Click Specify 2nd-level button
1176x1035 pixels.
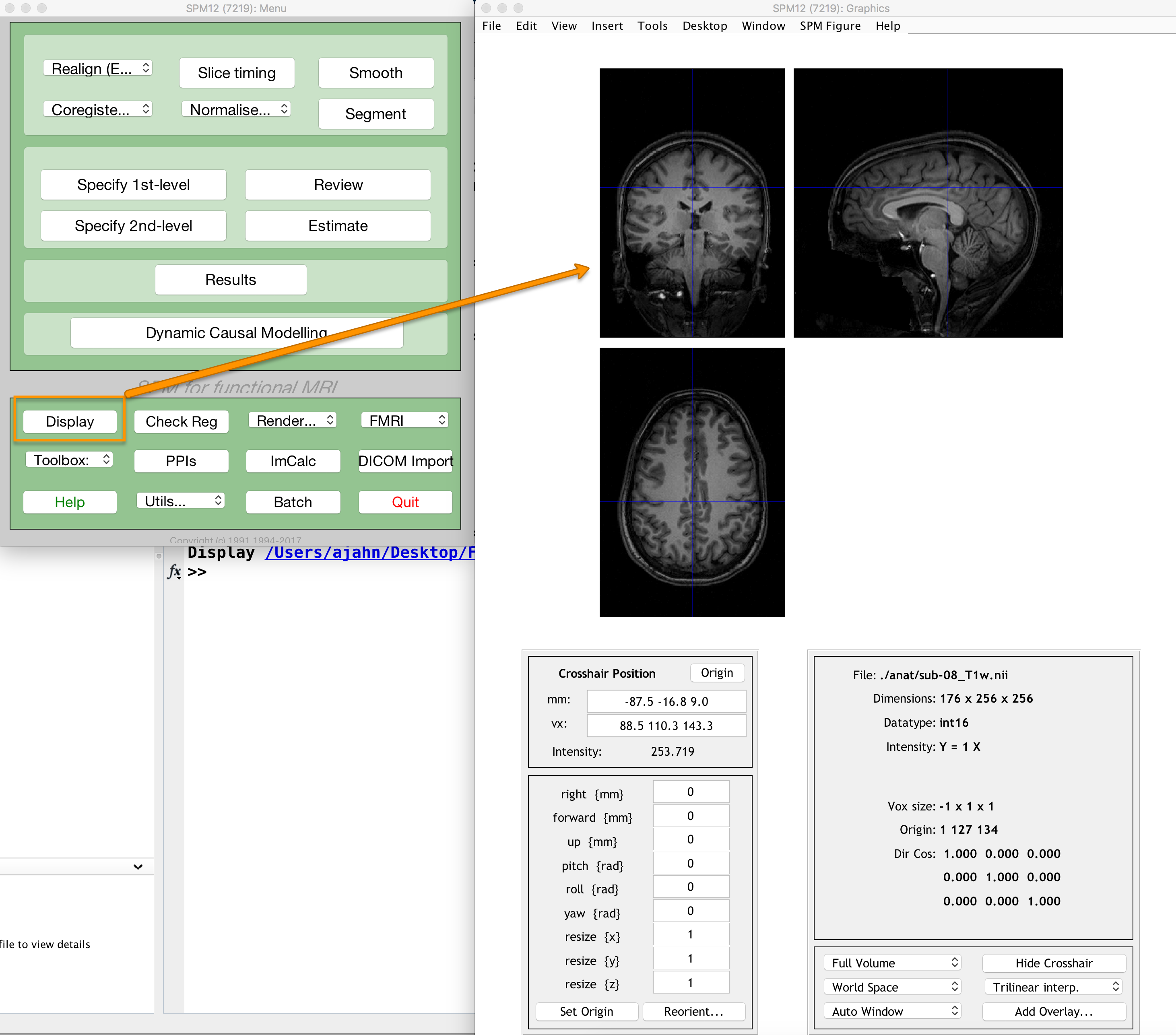[x=134, y=225]
